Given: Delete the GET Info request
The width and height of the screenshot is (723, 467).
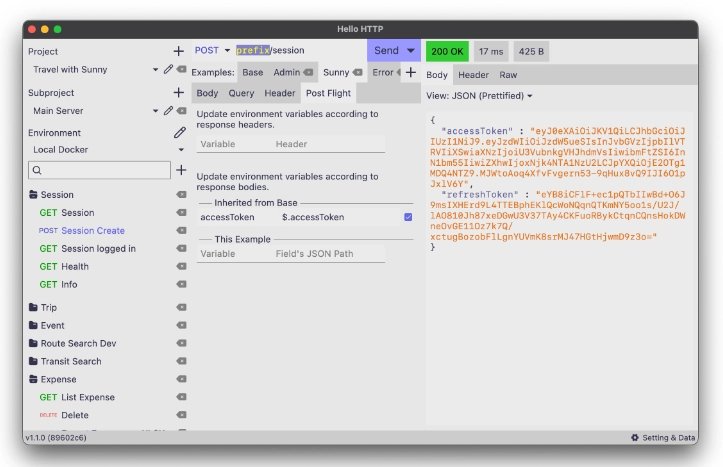Looking at the screenshot, I should click(182, 284).
